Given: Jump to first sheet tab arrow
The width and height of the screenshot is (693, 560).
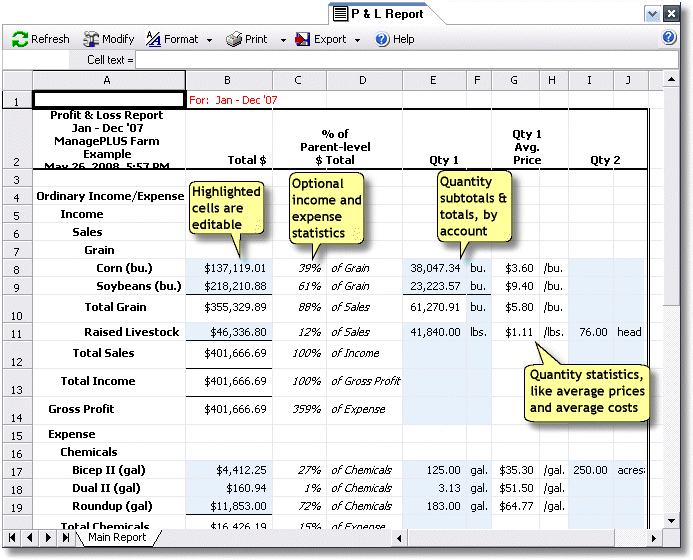Looking at the screenshot, I should 12,538.
